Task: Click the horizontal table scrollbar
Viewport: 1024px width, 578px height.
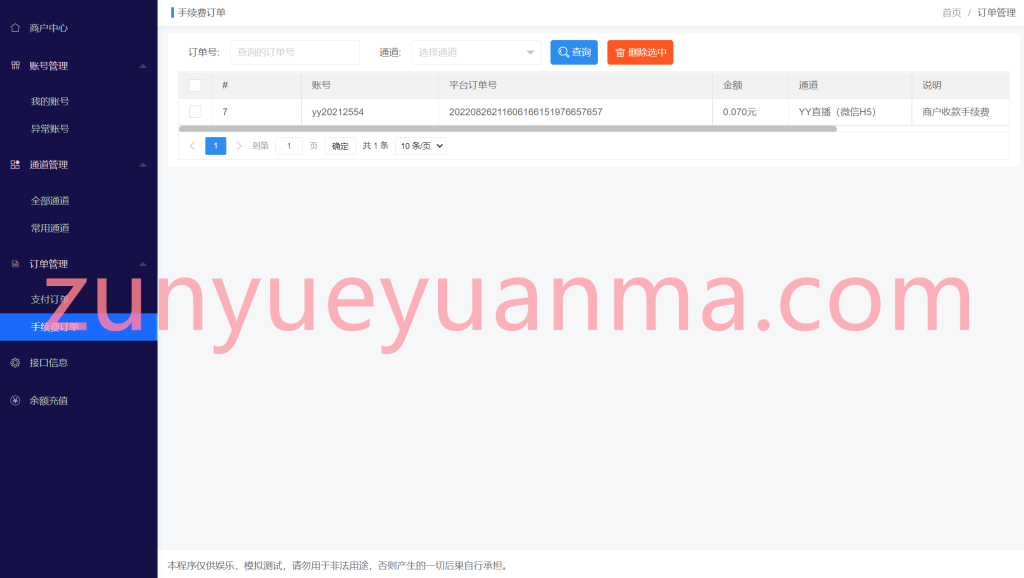Action: click(x=507, y=129)
